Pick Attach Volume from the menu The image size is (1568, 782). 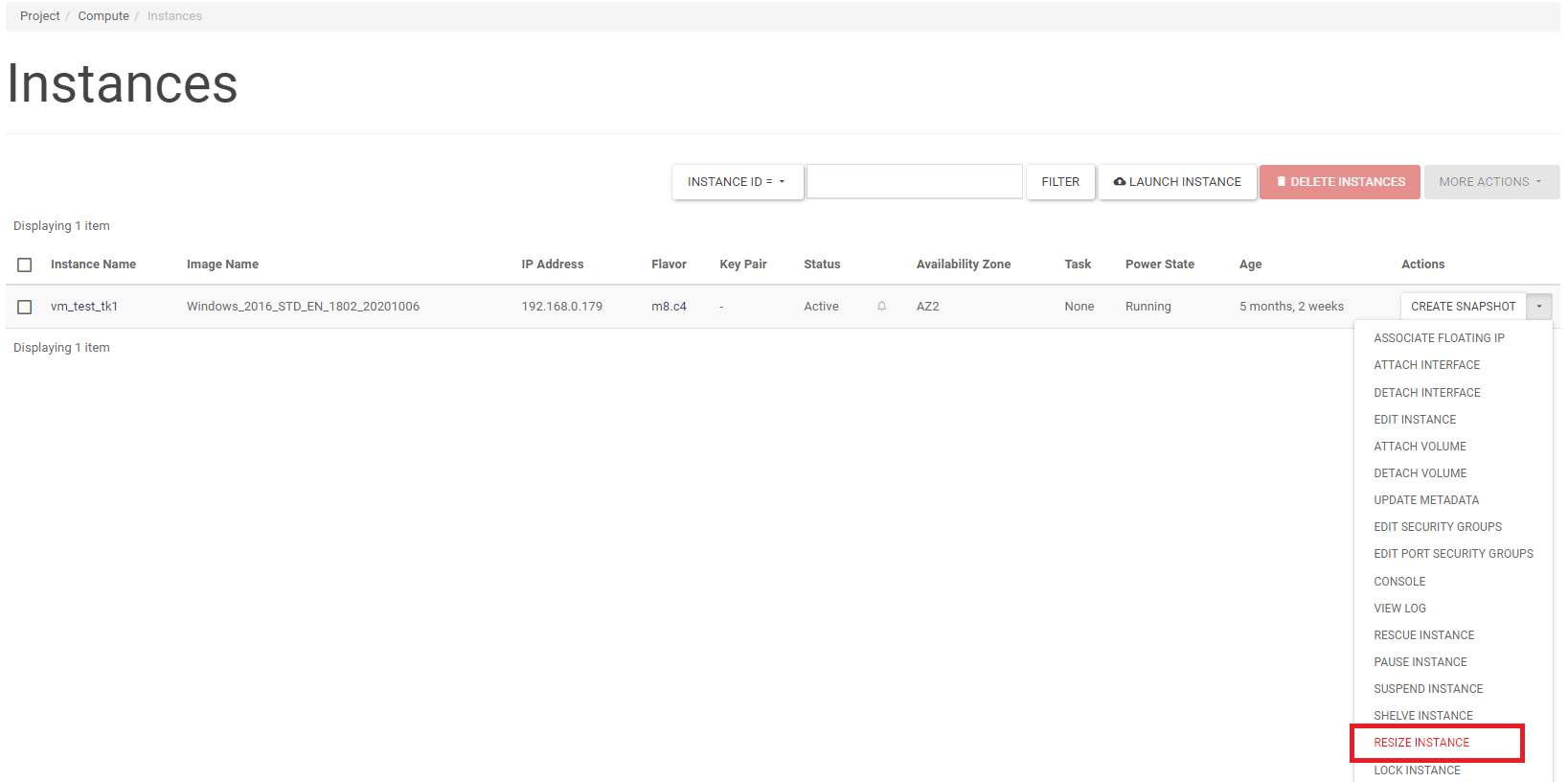click(1420, 447)
